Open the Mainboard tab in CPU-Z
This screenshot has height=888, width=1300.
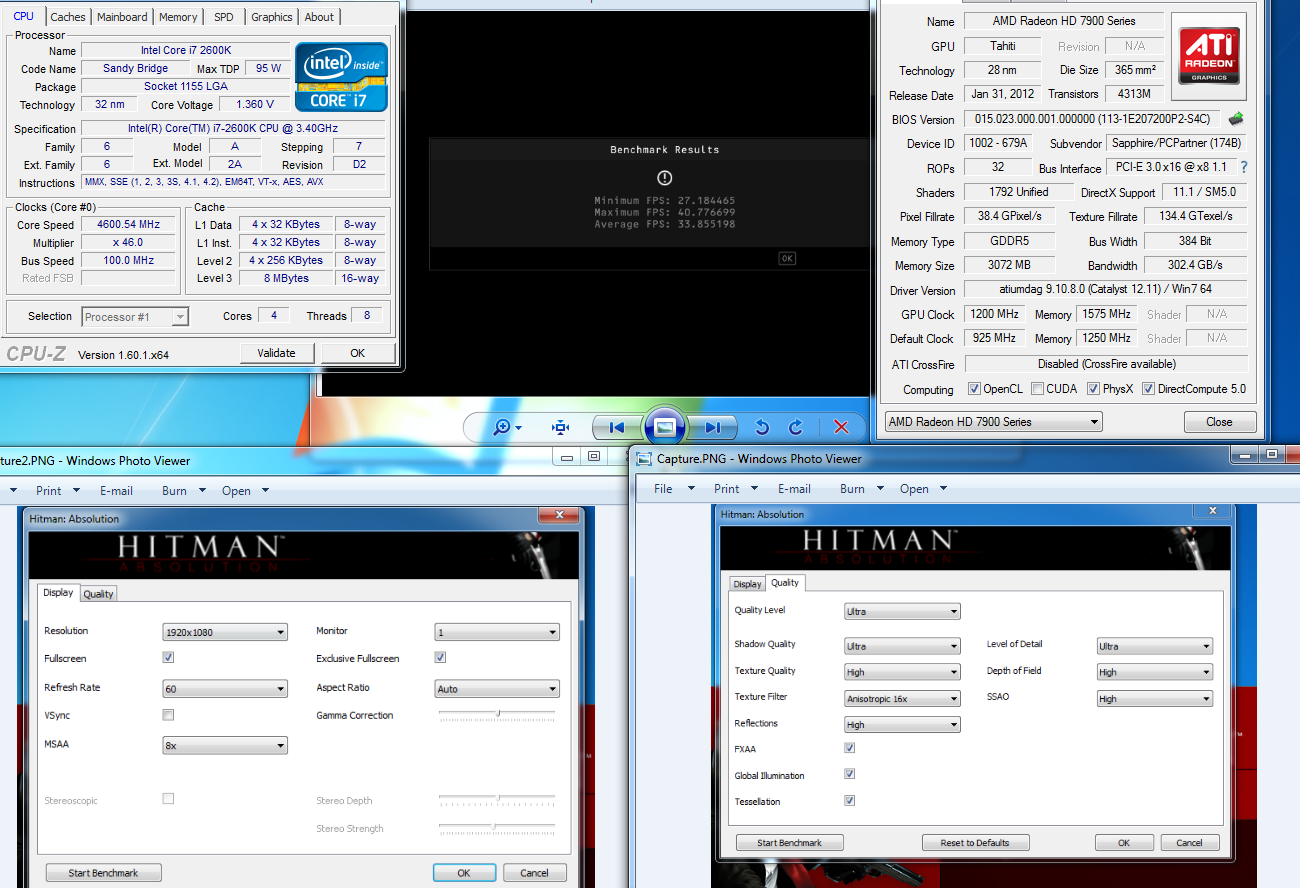(122, 17)
